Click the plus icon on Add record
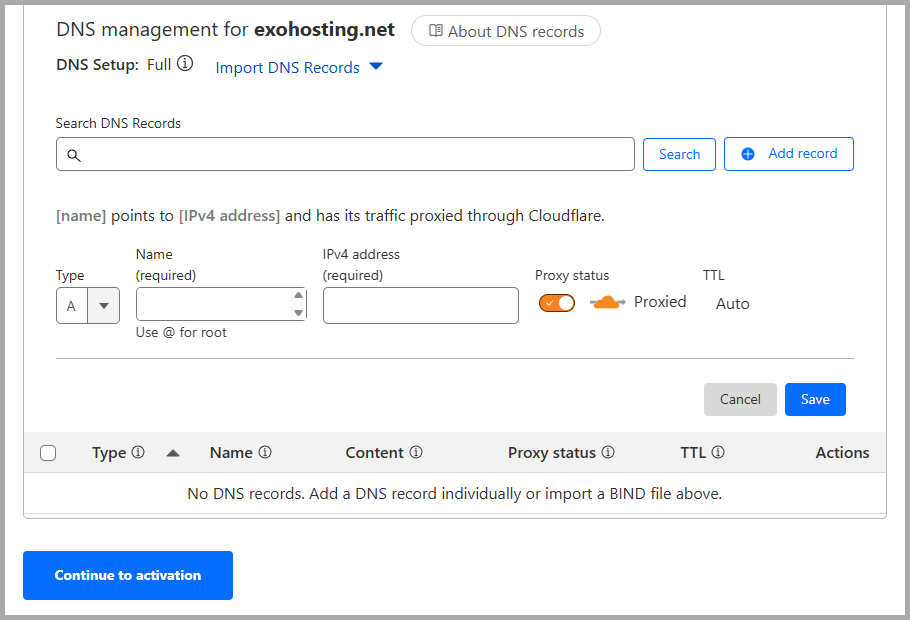Viewport: 910px width, 620px height. 748,153
